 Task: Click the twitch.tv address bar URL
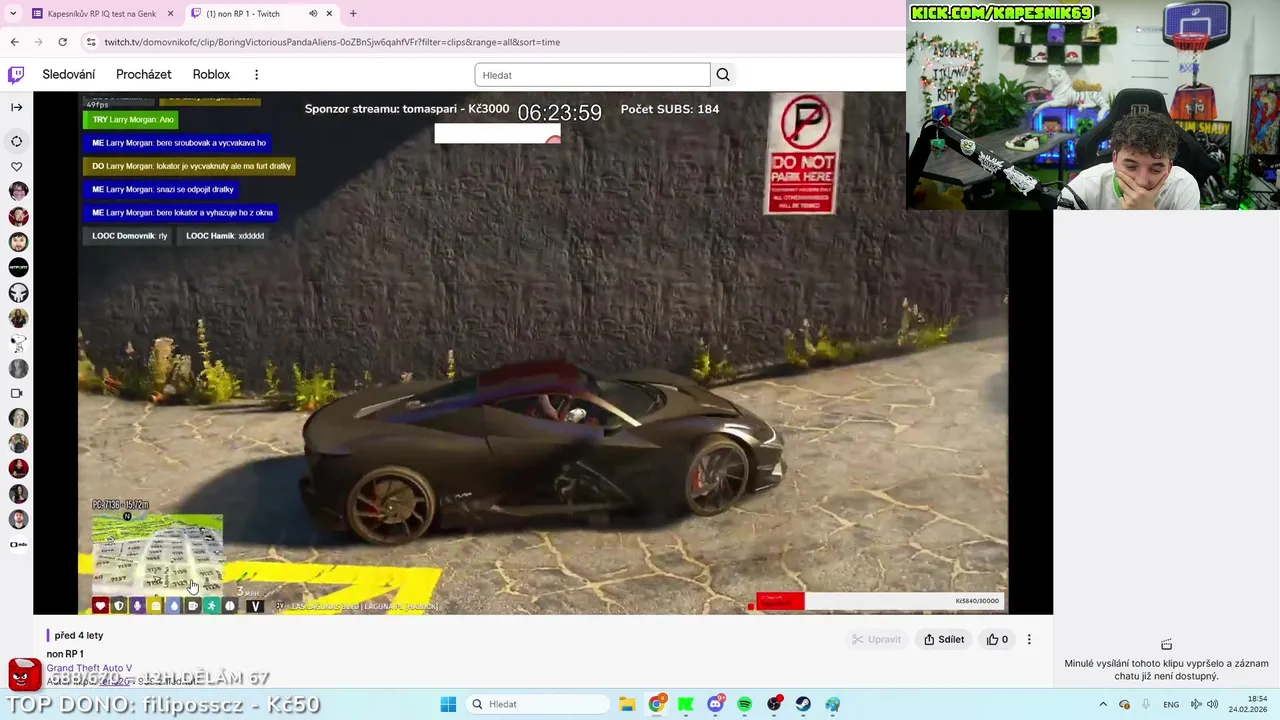click(x=332, y=42)
